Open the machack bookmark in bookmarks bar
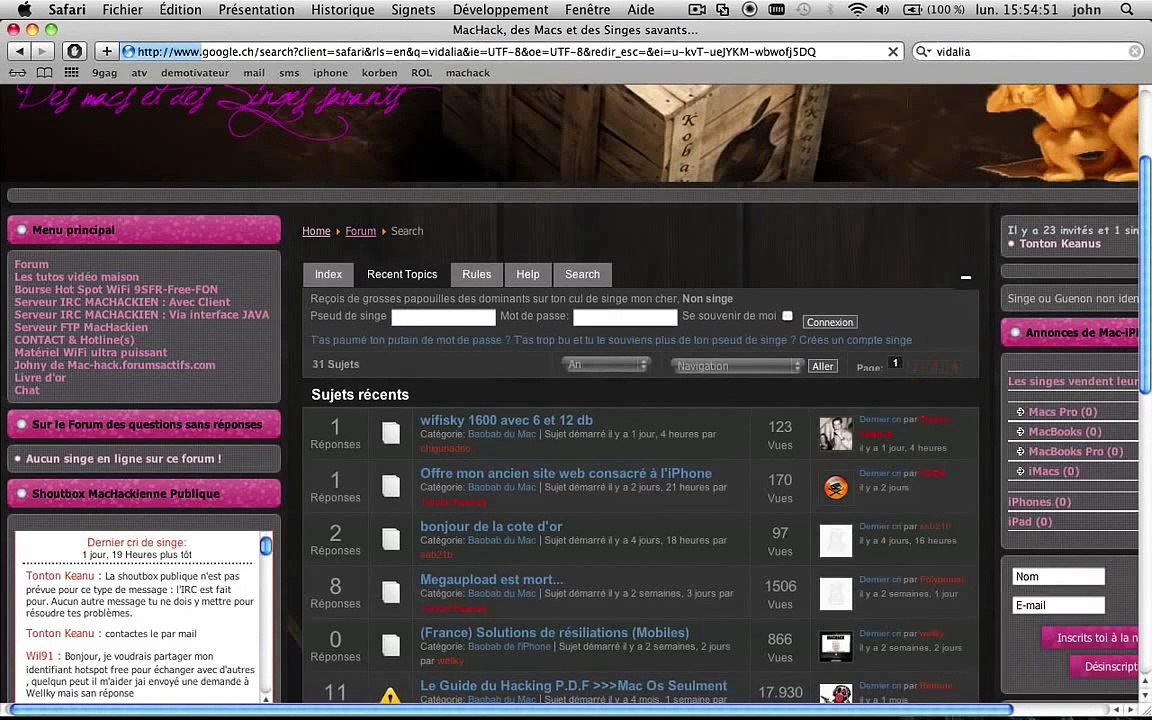This screenshot has height=720, width=1152. point(467,73)
